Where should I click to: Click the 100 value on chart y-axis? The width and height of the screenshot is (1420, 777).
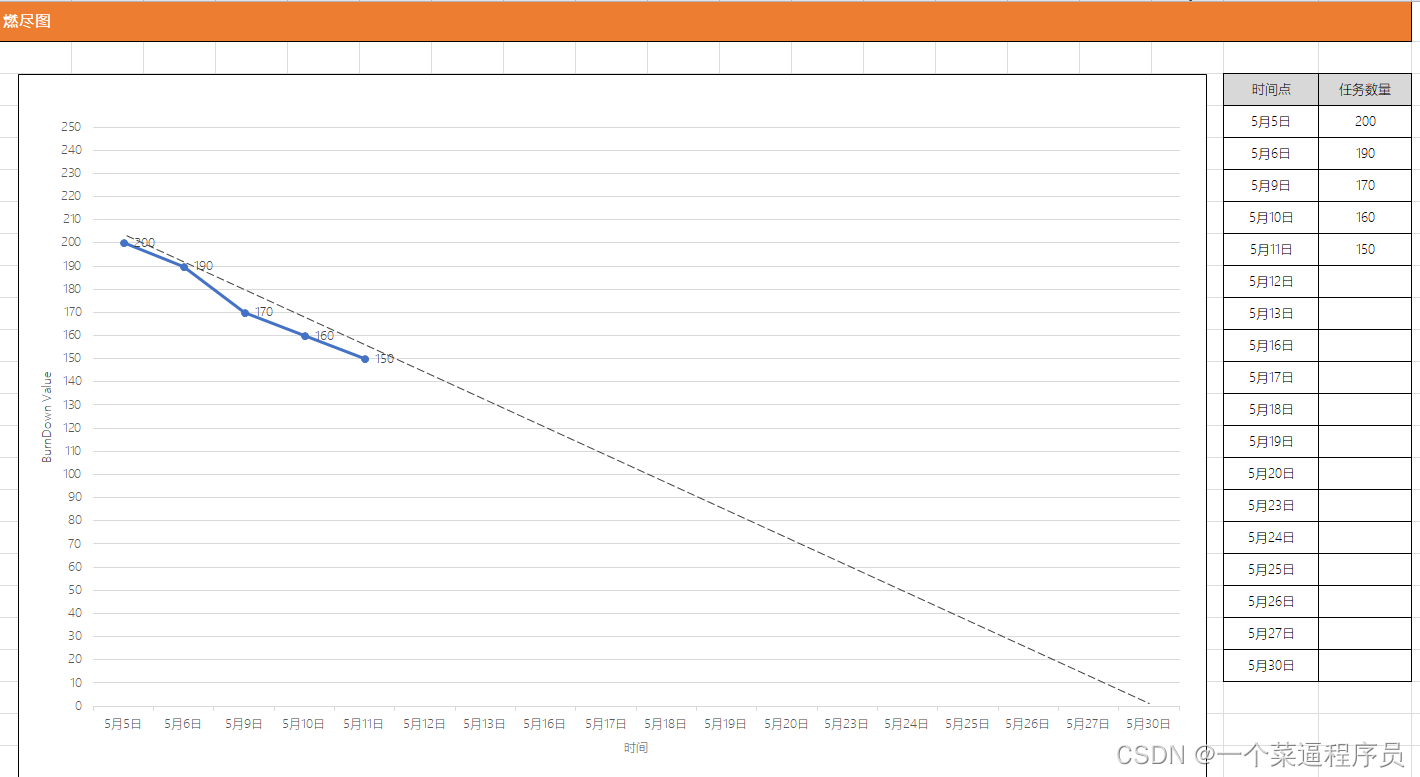click(71, 474)
